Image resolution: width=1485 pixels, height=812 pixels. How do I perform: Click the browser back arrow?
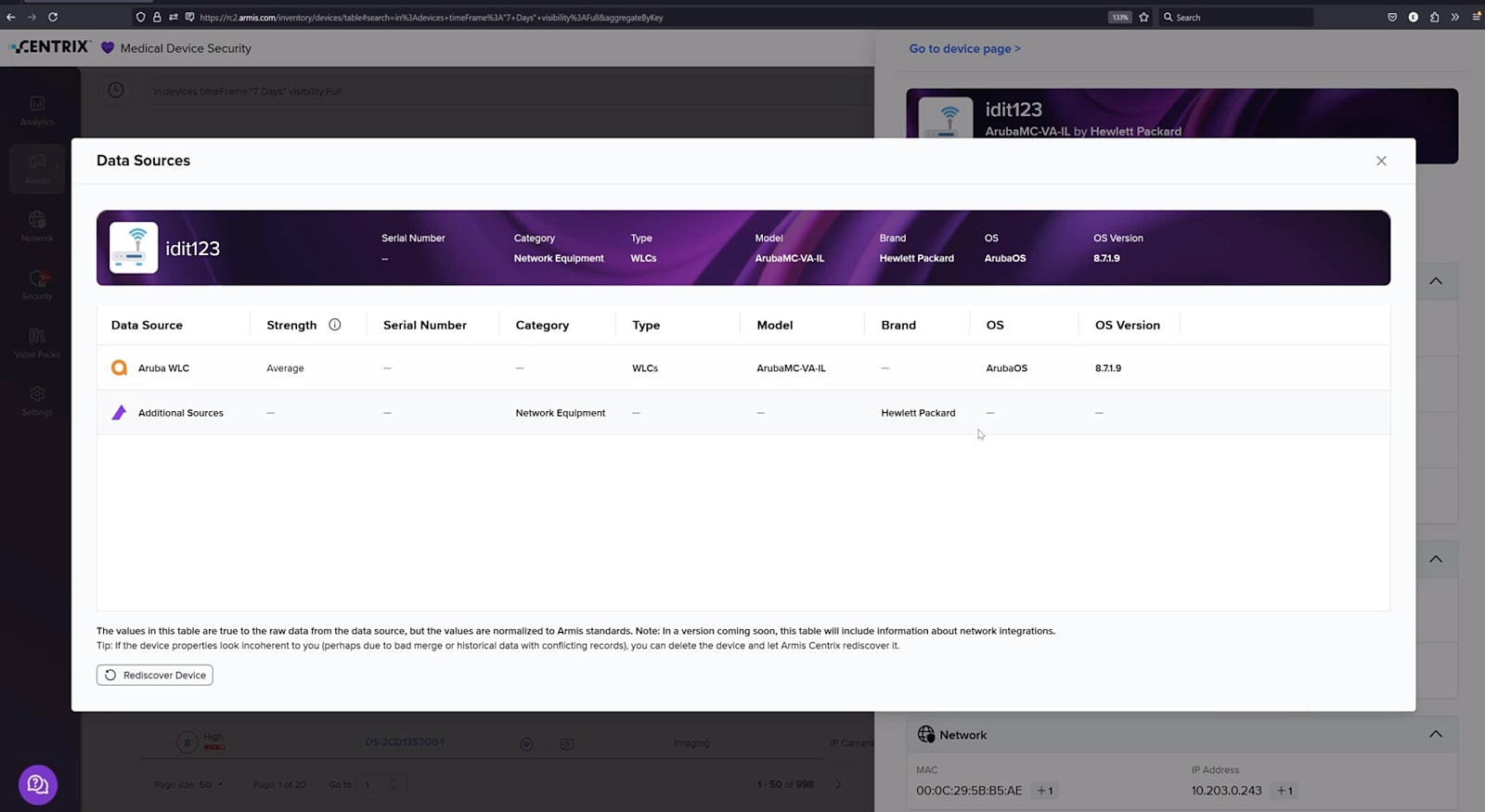click(11, 17)
